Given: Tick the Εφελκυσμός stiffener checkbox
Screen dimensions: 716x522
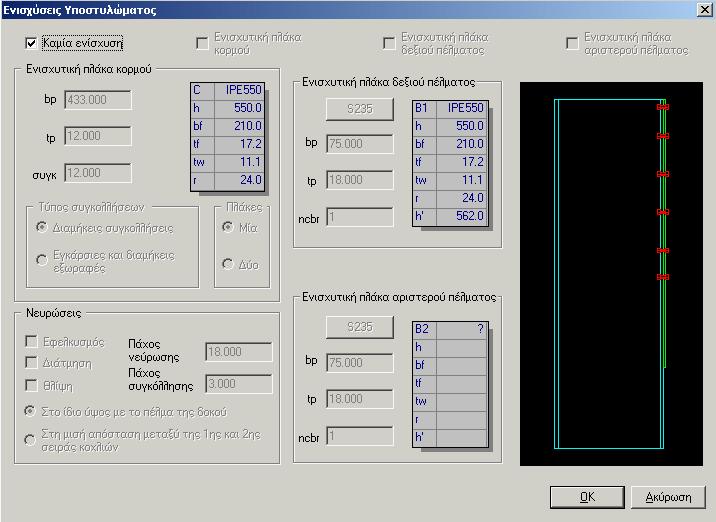Looking at the screenshot, I should (31, 342).
